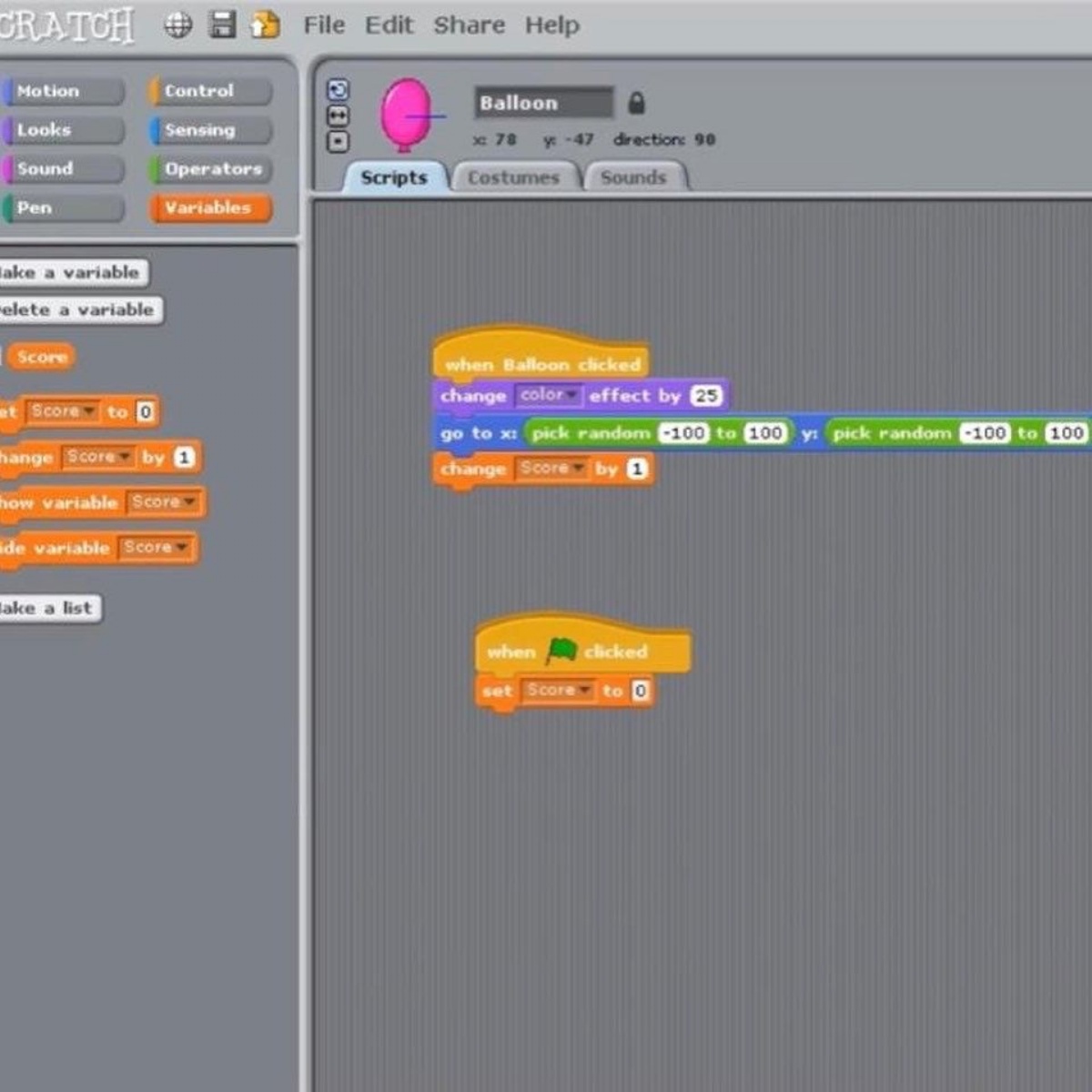Screen dimensions: 1092x1092
Task: Click the globe language icon
Action: click(177, 25)
